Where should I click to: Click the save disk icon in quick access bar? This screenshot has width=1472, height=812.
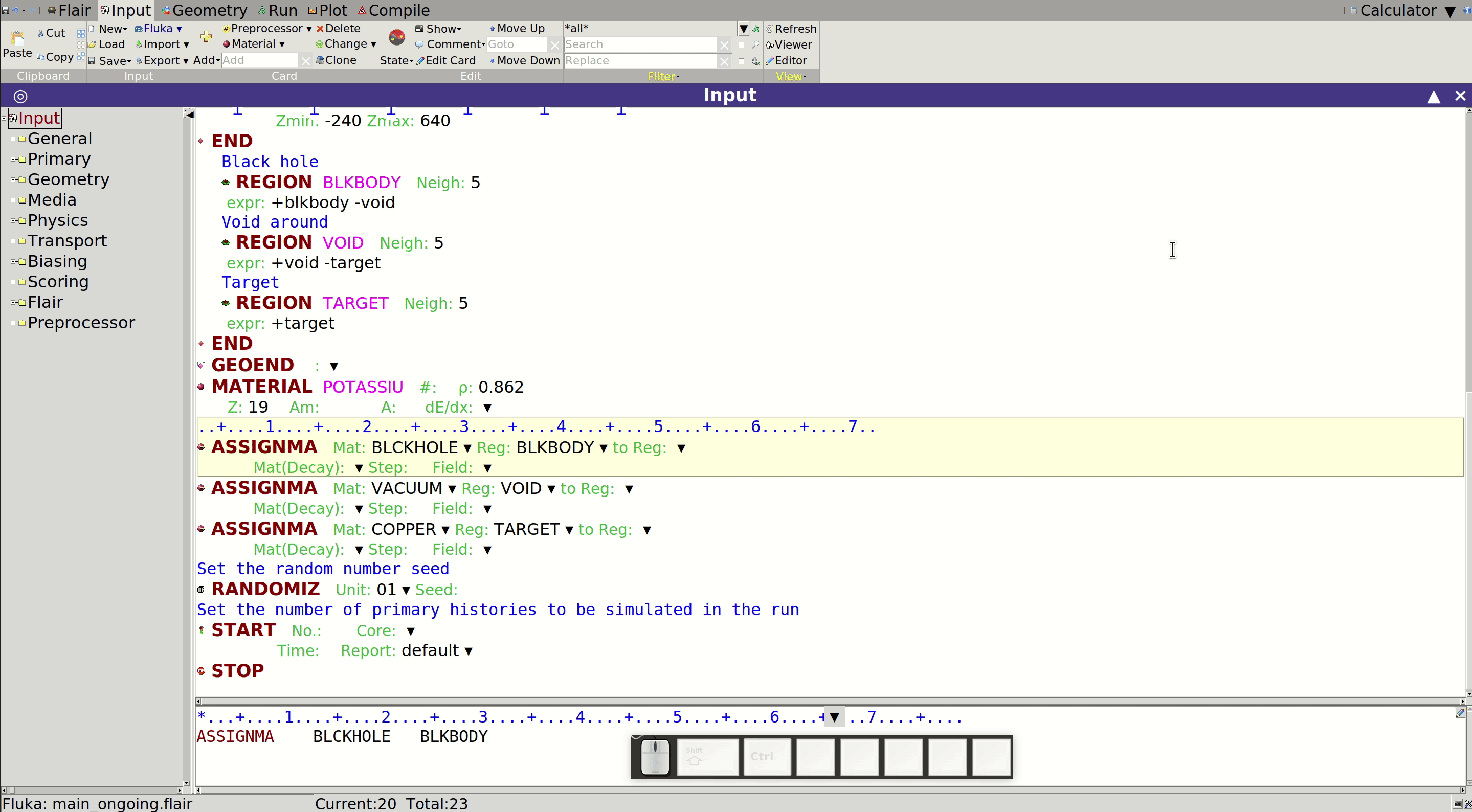point(5,10)
